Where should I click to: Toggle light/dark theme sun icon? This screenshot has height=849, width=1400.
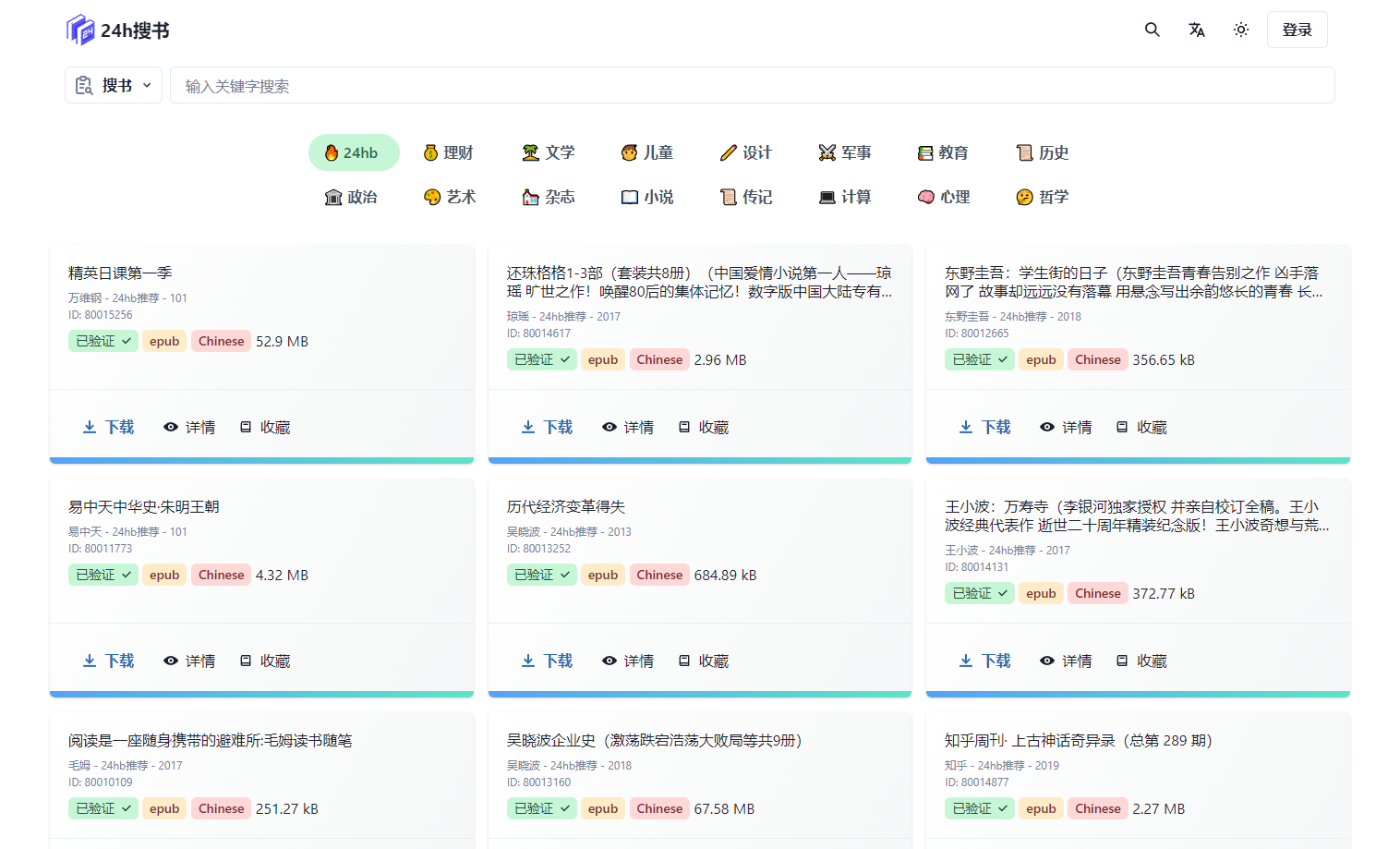tap(1241, 30)
